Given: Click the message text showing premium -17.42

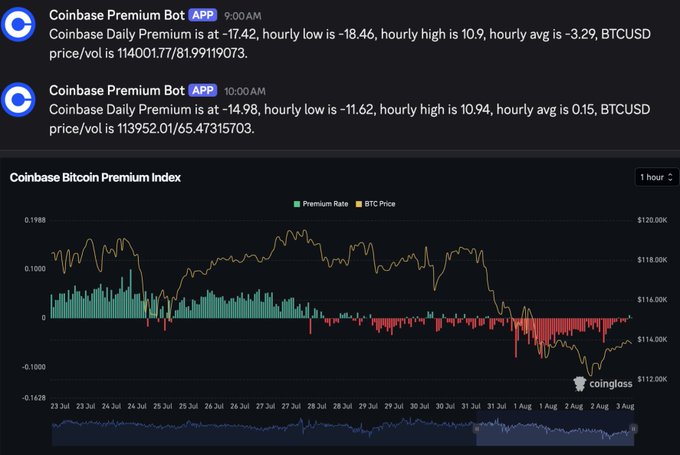Looking at the screenshot, I should coord(350,44).
